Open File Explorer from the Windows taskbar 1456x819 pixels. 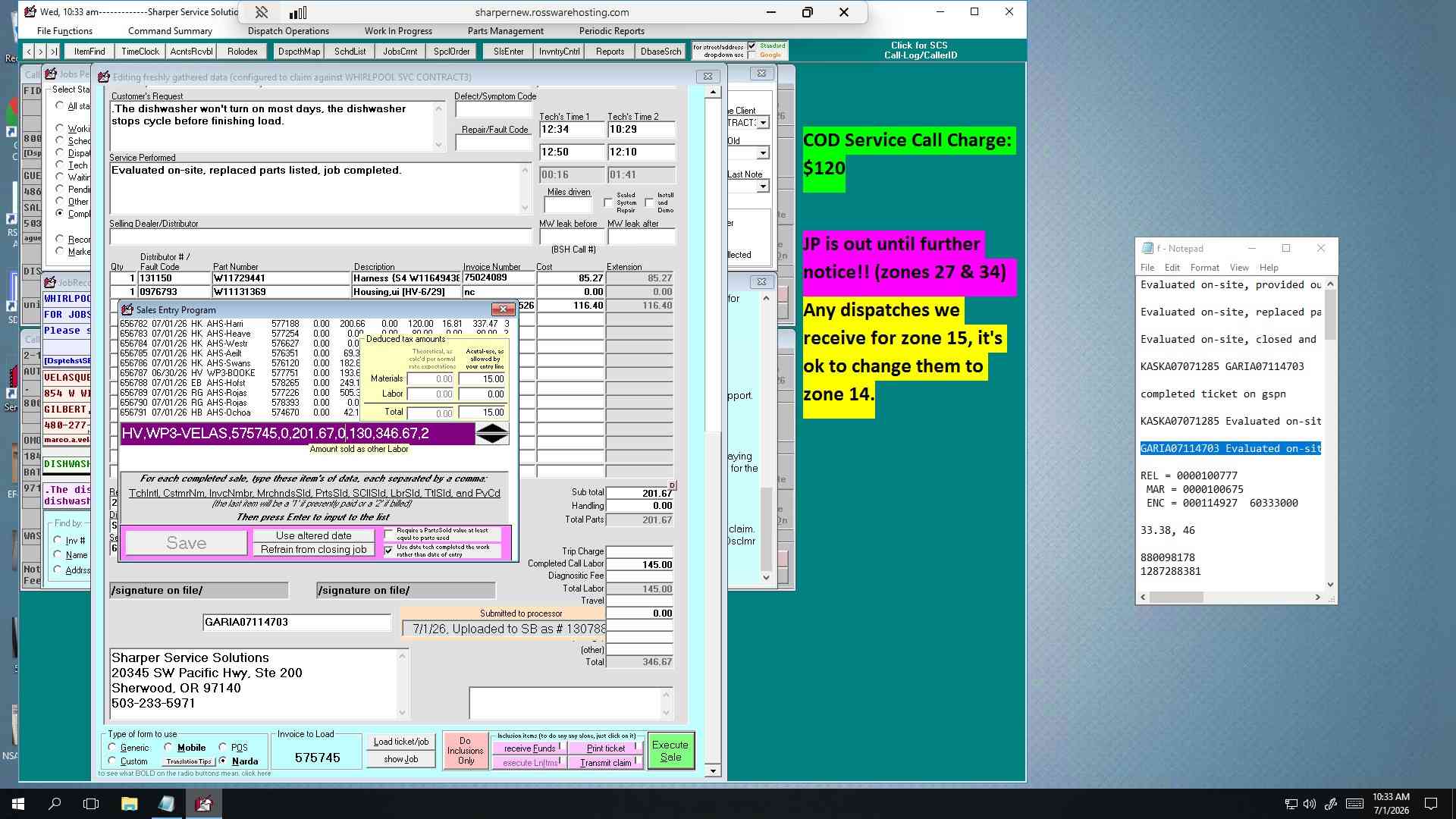(129, 803)
